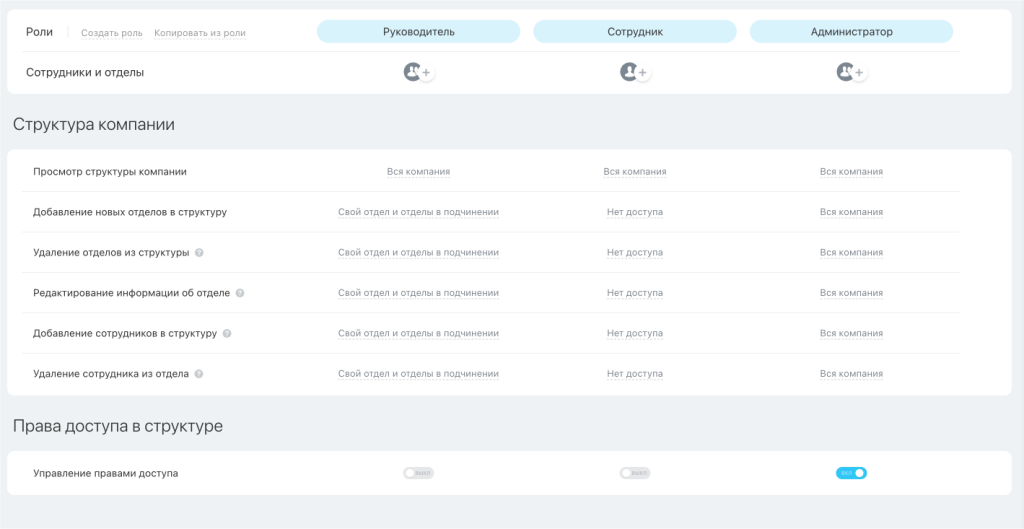Change Сотрудник access for Добавление новых отделов
Viewport: 1024px width, 529px height.
click(635, 212)
